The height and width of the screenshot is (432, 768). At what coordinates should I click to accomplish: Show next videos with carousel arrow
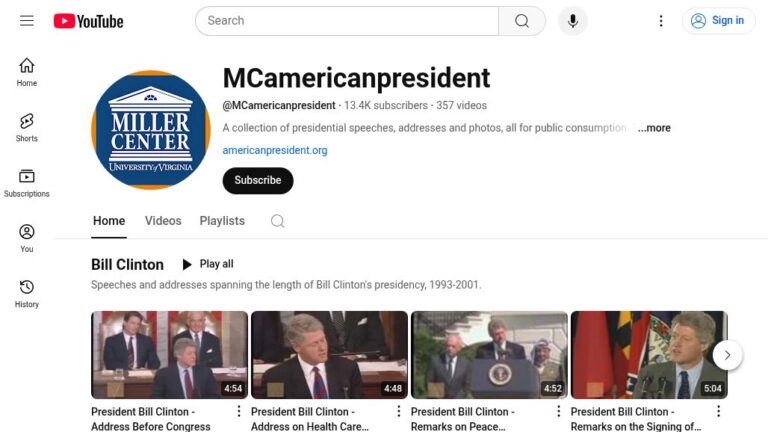pos(727,355)
